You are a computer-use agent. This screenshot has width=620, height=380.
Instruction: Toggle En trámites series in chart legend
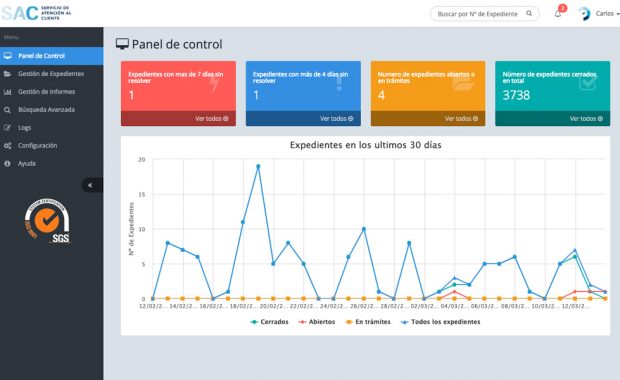[x=368, y=322]
